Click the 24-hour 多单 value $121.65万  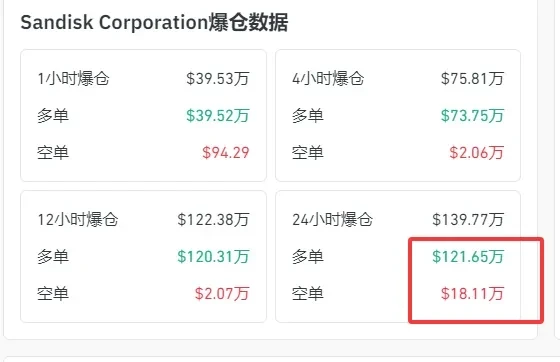point(468,257)
